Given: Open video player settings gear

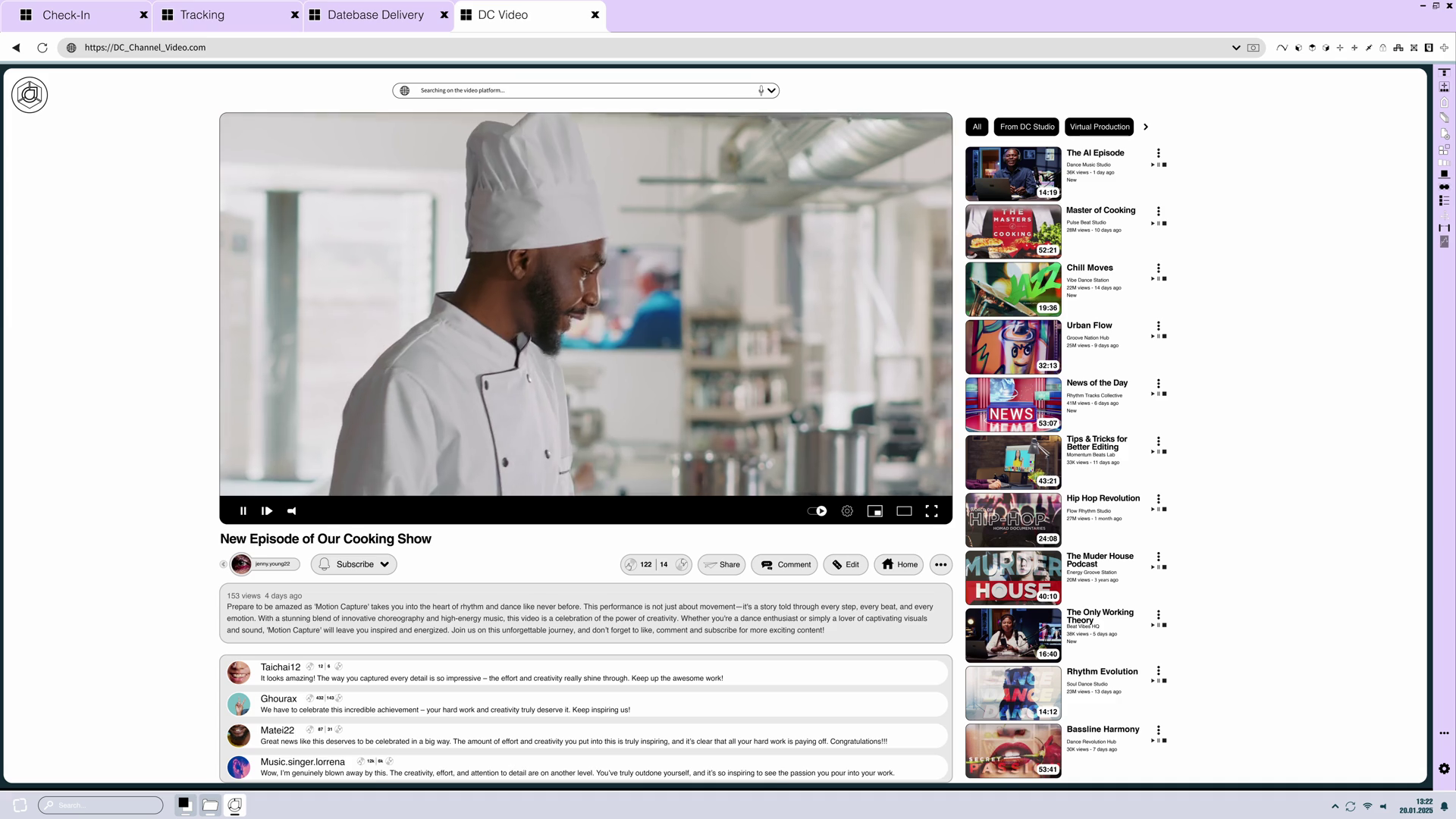Looking at the screenshot, I should click(847, 511).
